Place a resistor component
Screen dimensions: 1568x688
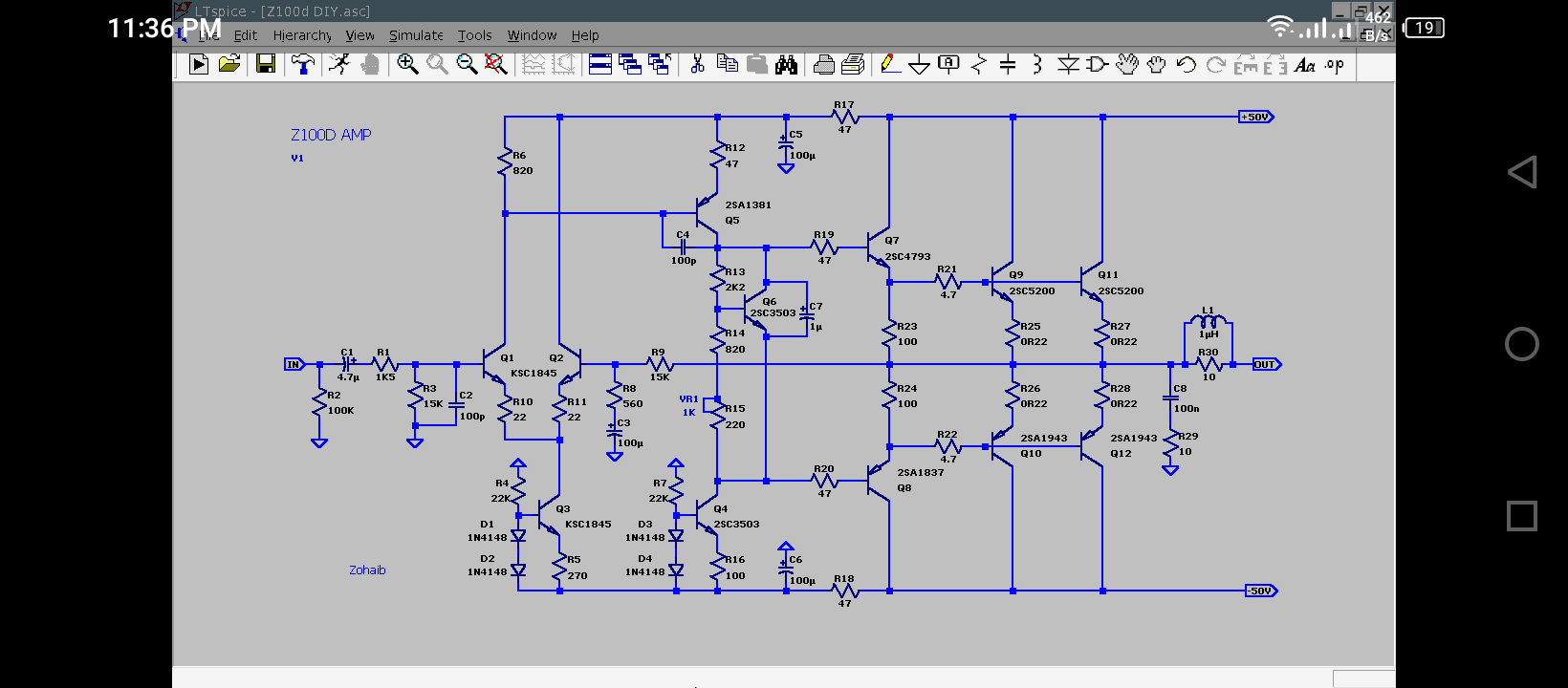978,64
